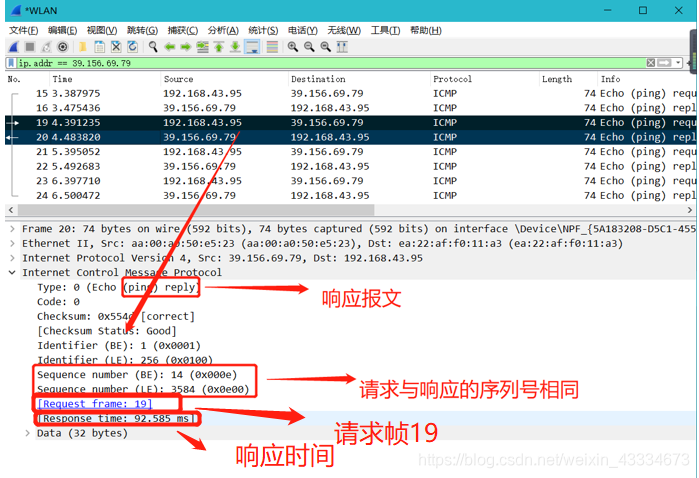Viewport: 699px width, 478px height.
Task: Select packet 21 at time 5.395052
Action: (350, 152)
